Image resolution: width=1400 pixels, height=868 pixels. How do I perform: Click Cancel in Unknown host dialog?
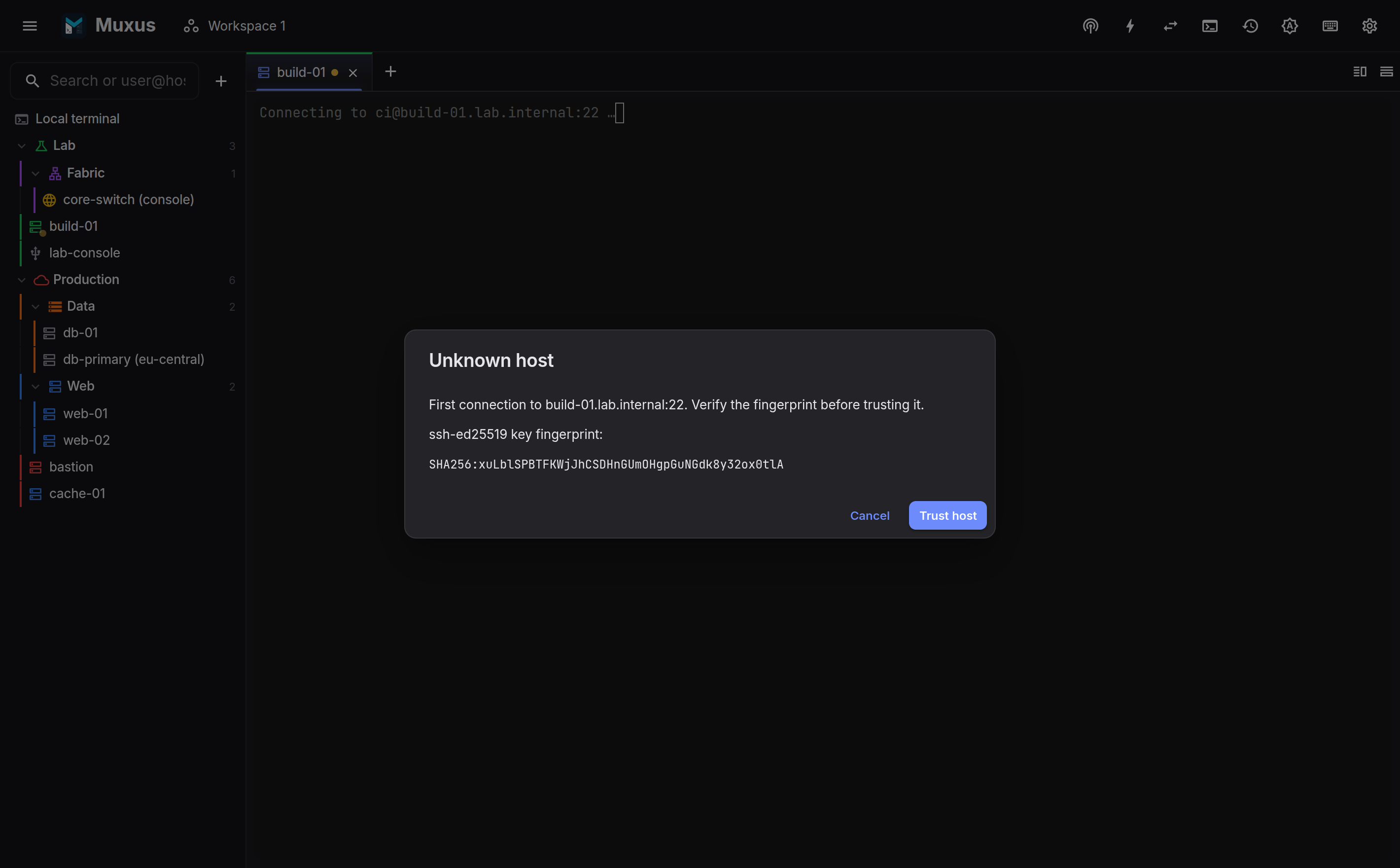click(x=869, y=515)
